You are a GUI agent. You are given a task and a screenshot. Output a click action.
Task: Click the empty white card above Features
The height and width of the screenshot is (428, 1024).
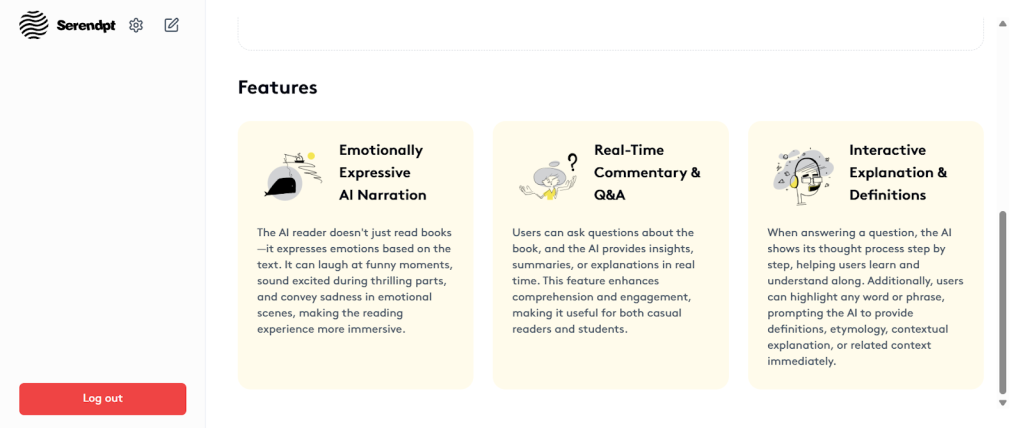pyautogui.click(x=610, y=32)
